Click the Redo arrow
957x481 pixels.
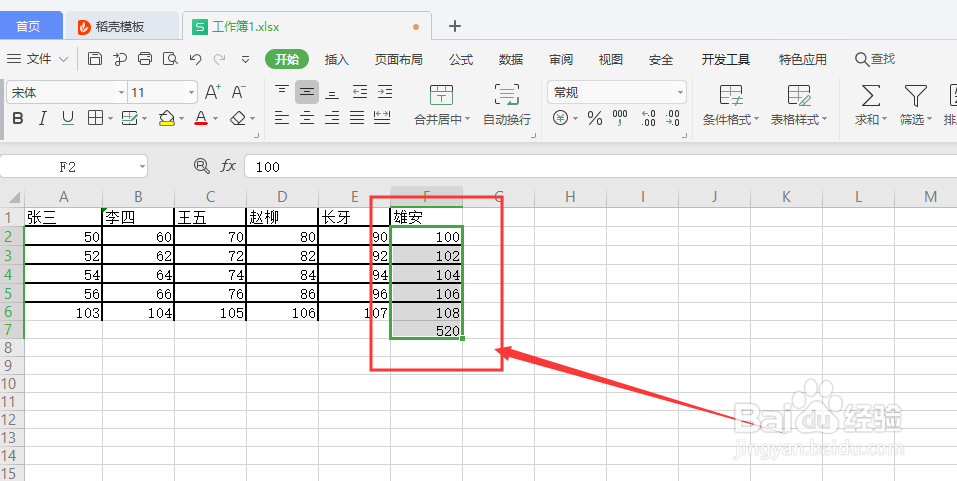tap(220, 59)
